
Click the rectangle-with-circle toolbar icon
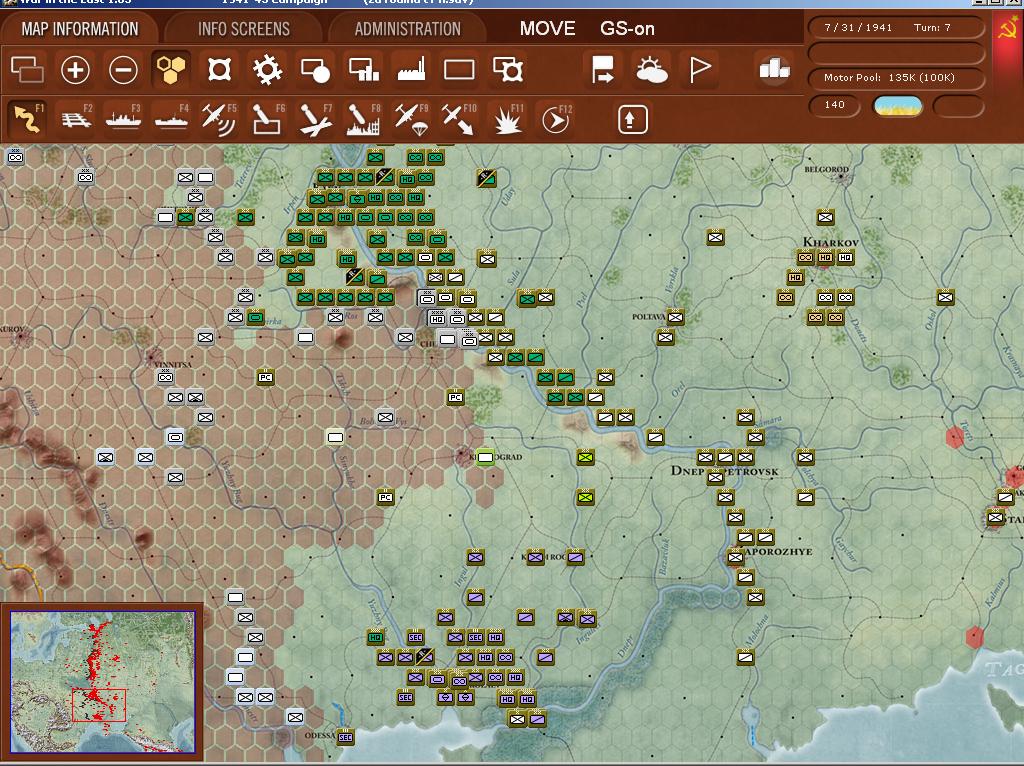click(x=315, y=69)
